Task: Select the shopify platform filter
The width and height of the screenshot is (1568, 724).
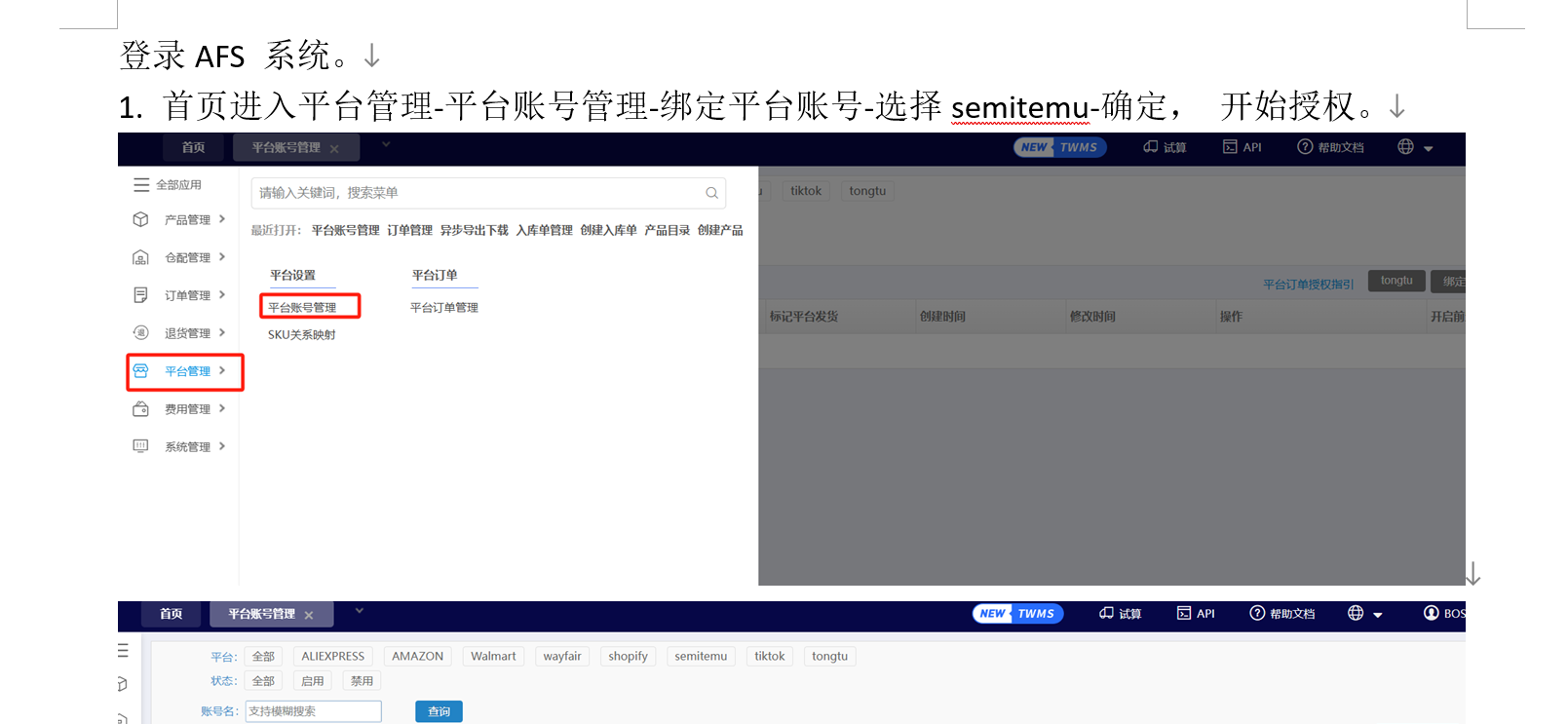Action: 628,657
